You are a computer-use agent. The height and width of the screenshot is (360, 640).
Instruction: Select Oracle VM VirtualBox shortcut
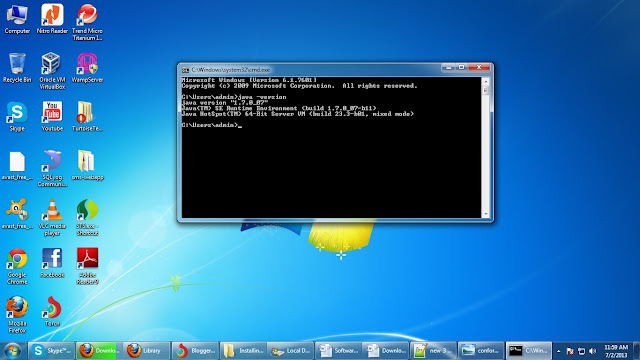click(52, 71)
